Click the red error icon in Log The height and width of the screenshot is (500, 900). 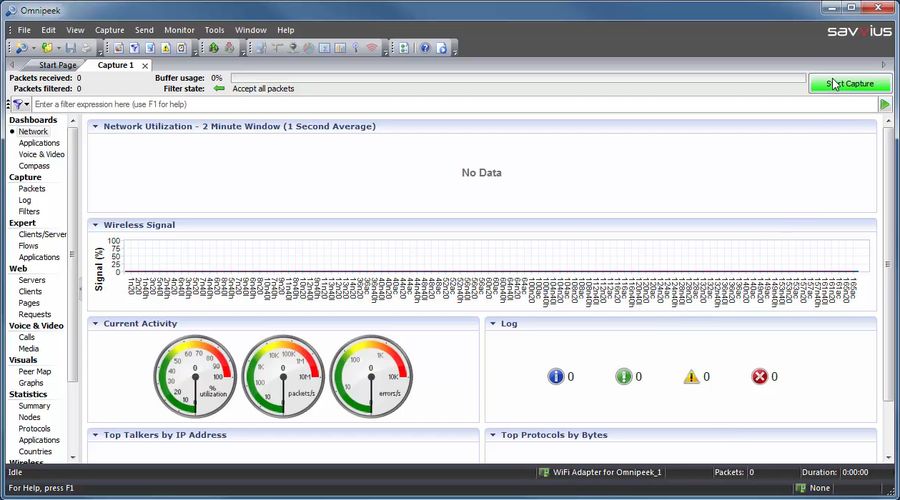[759, 377]
